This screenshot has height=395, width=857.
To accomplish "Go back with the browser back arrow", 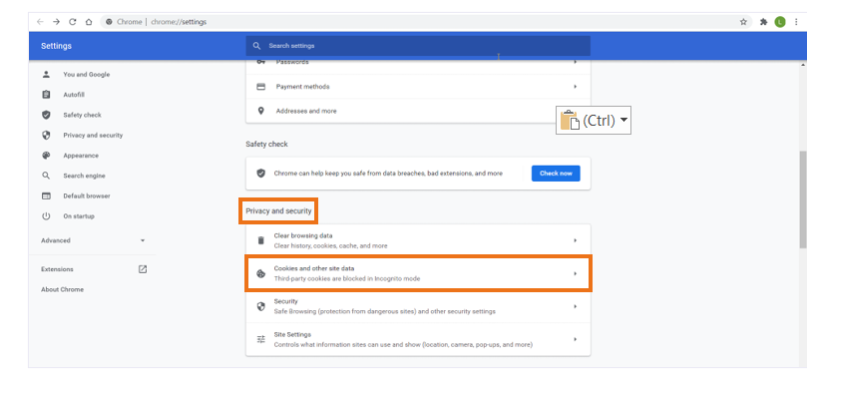I will pos(40,22).
